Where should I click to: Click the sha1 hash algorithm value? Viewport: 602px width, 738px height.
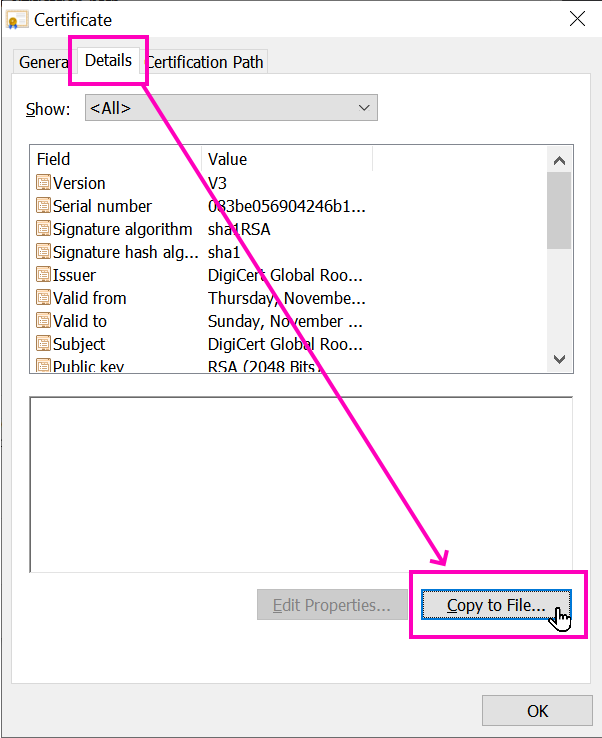[224, 252]
